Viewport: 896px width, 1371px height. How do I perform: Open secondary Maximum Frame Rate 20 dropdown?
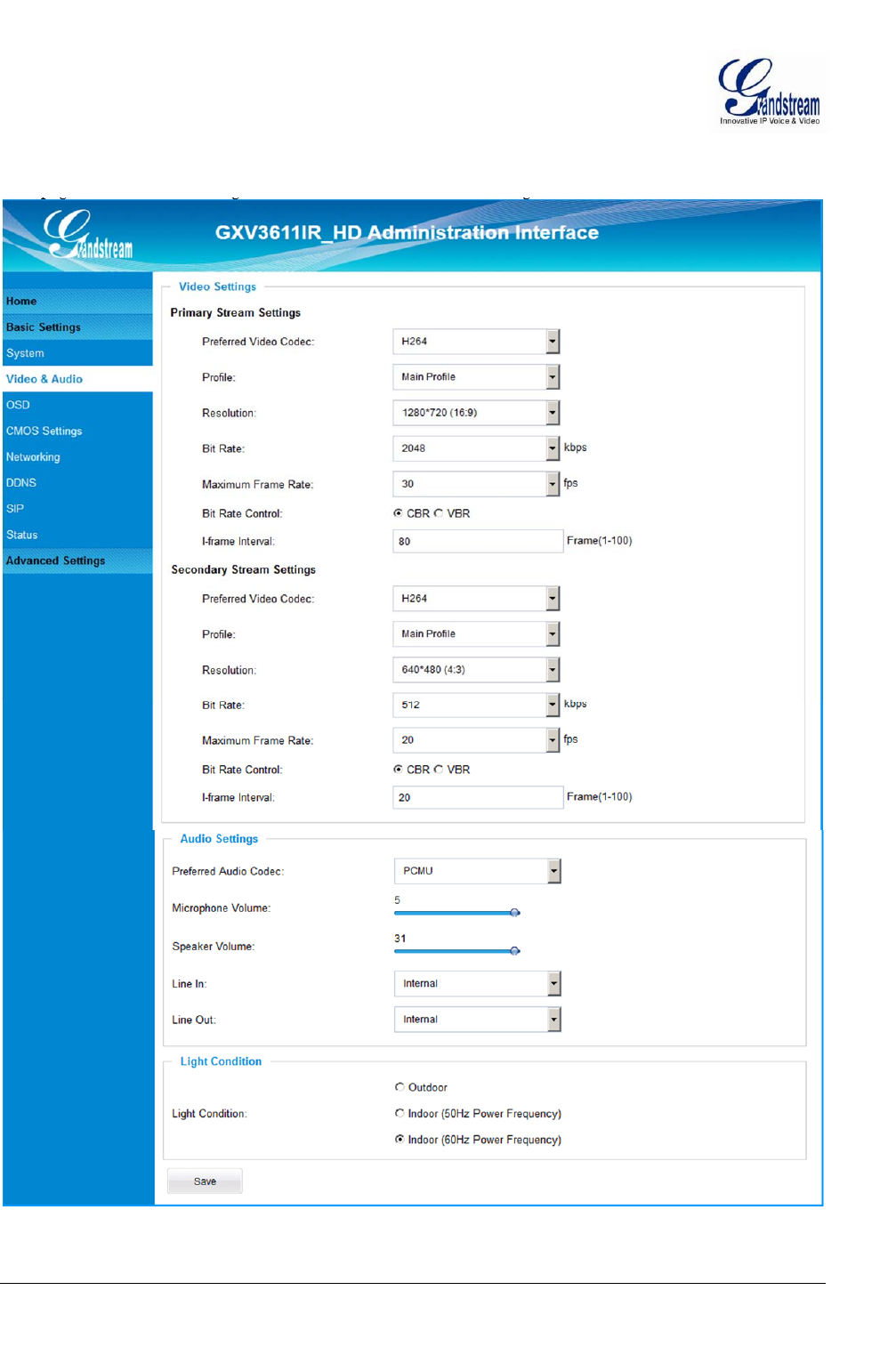[476, 740]
